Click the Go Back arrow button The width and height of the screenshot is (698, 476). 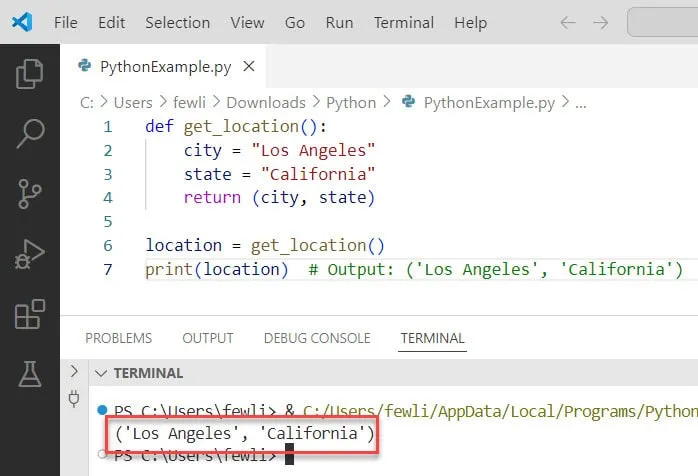pyautogui.click(x=567, y=22)
